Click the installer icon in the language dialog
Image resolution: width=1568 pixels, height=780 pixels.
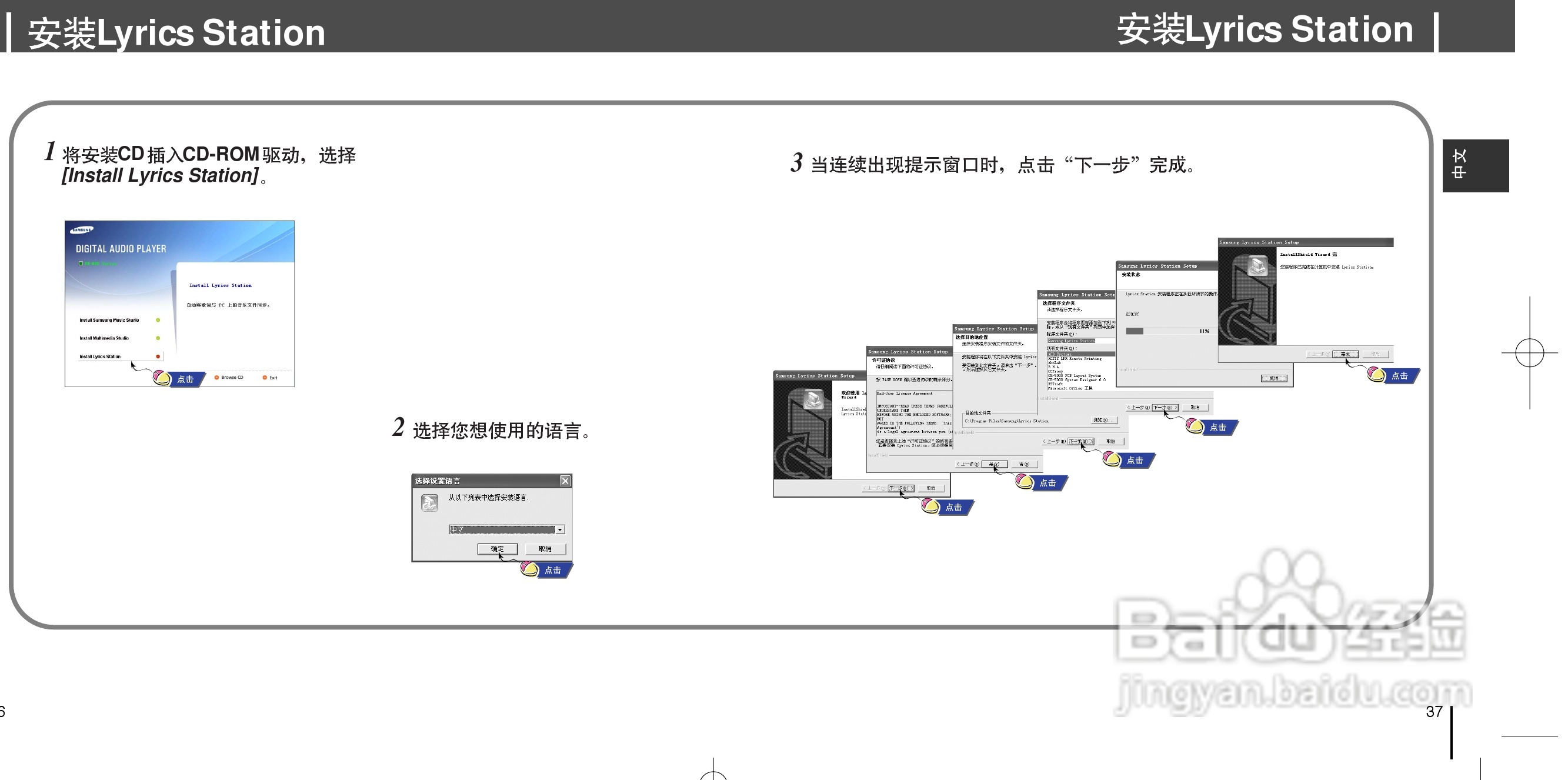click(430, 502)
